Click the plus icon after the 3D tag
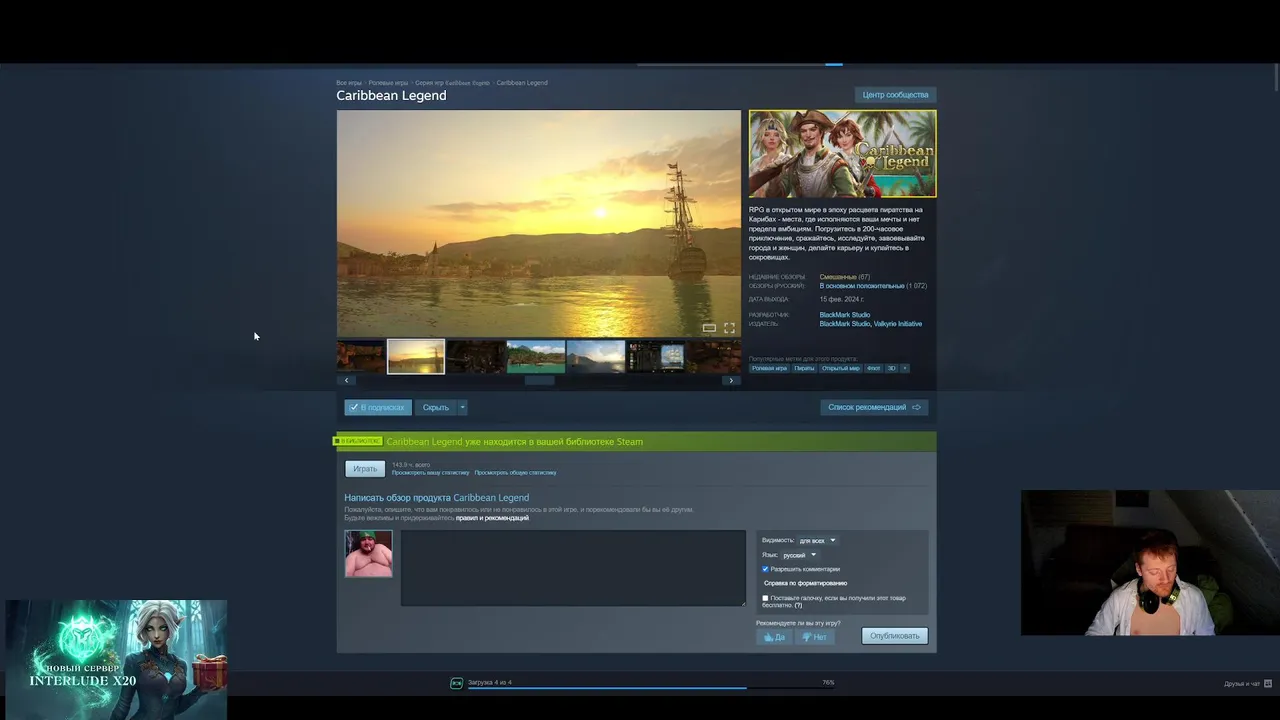Screen dimensions: 1280x720 point(905,368)
